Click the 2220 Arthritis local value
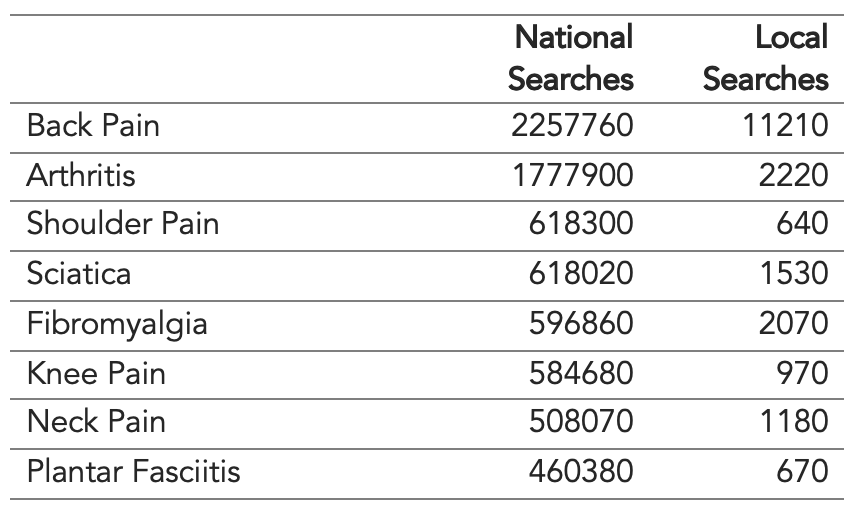862x506 pixels. 793,175
